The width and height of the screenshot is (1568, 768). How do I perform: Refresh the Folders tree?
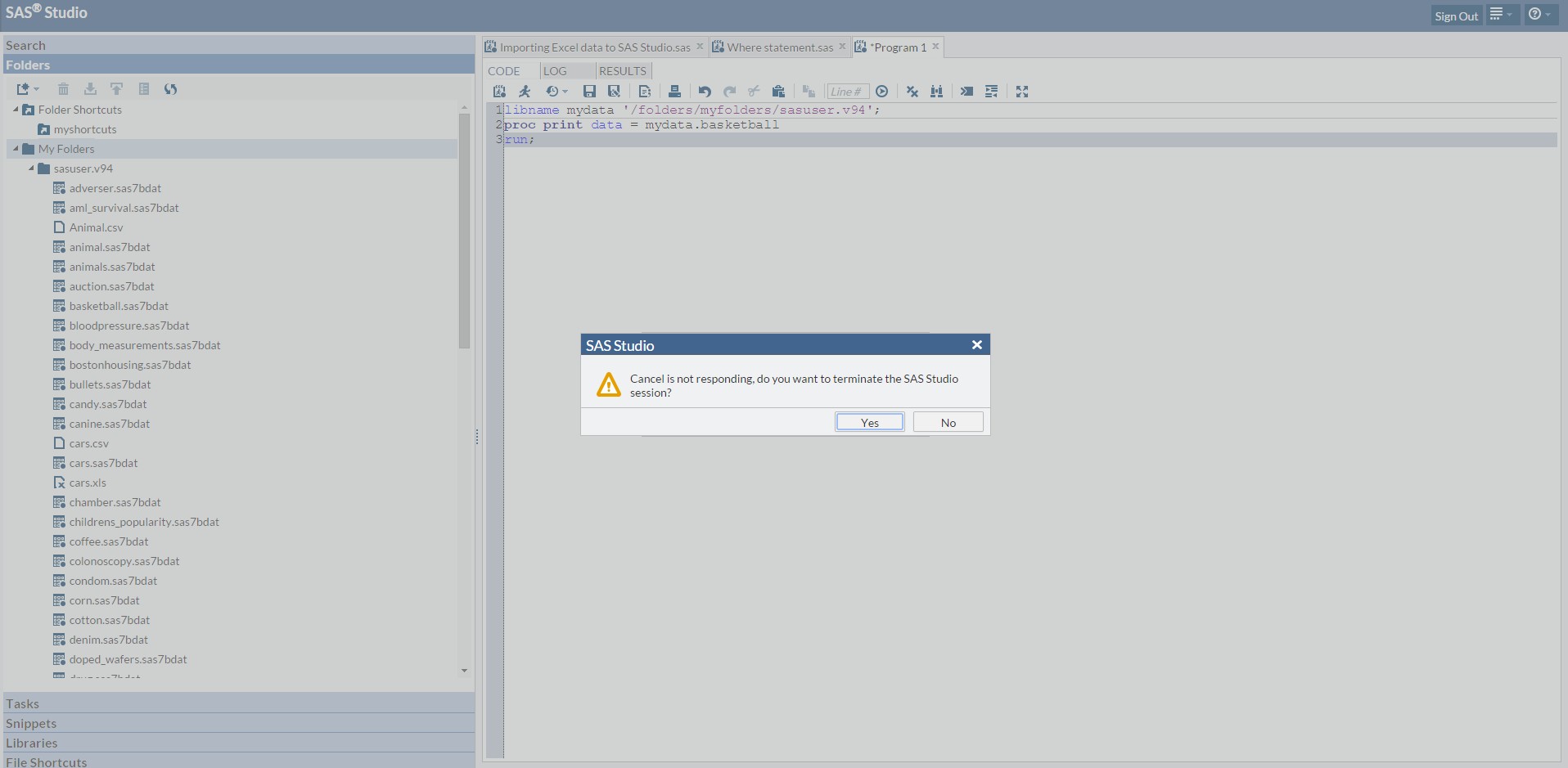point(171,88)
